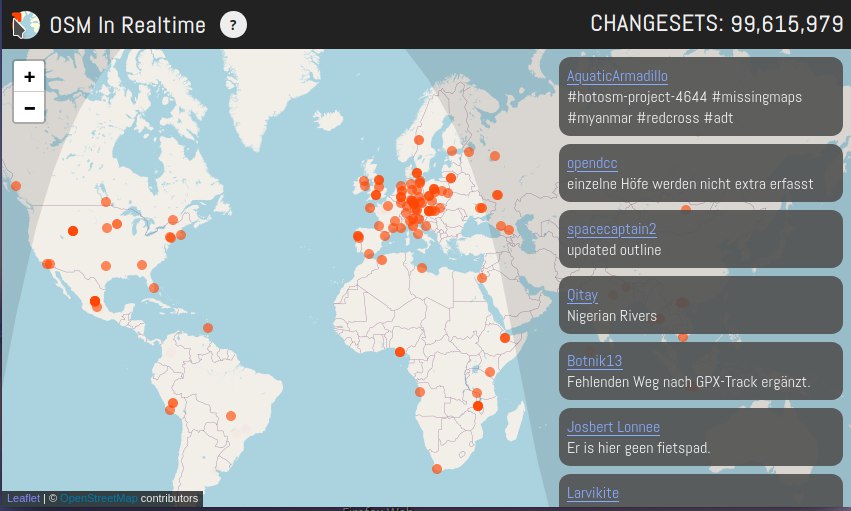Open the question mark help button

(x=233, y=25)
